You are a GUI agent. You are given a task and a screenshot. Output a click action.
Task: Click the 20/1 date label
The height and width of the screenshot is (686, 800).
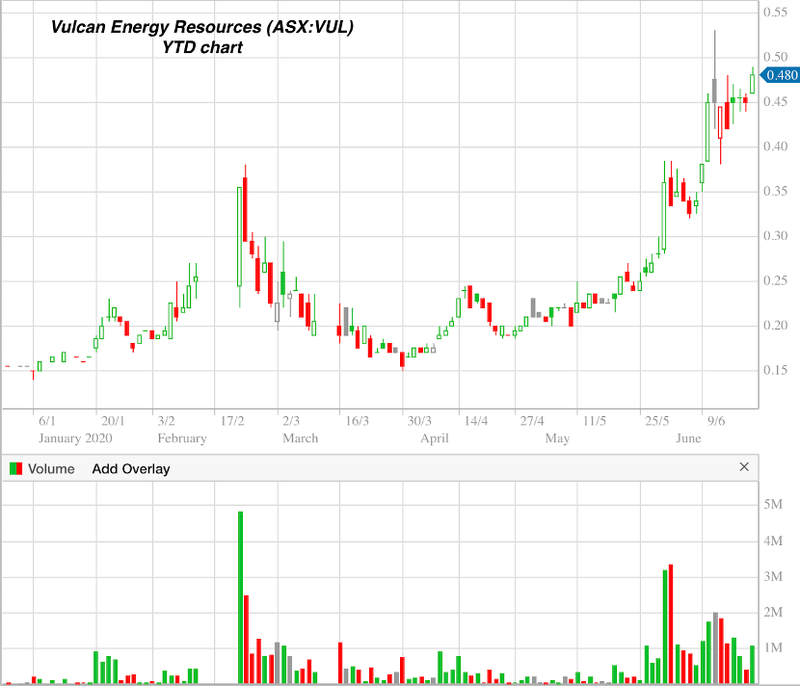click(113, 421)
